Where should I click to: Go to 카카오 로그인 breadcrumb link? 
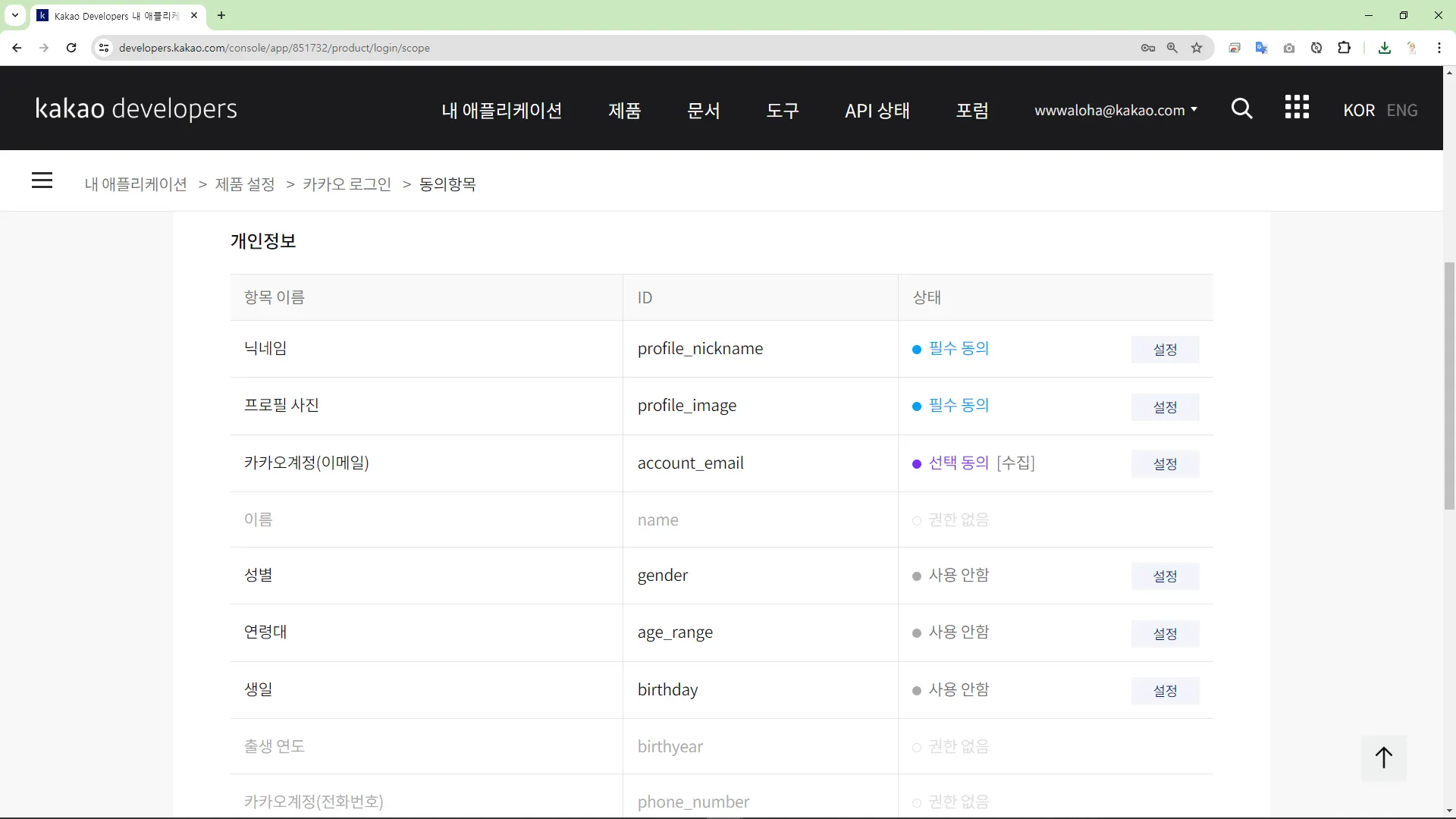(x=347, y=184)
